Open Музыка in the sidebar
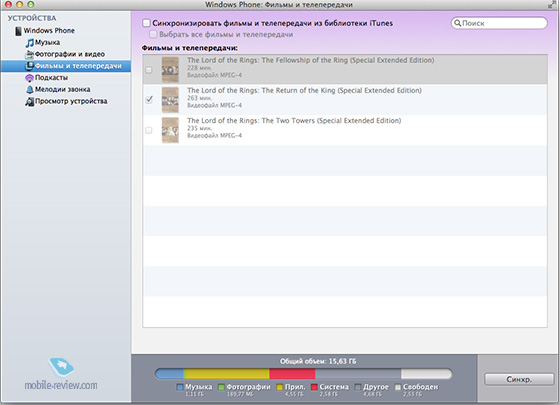Image resolution: width=560 pixels, height=405 pixels. click(x=48, y=42)
